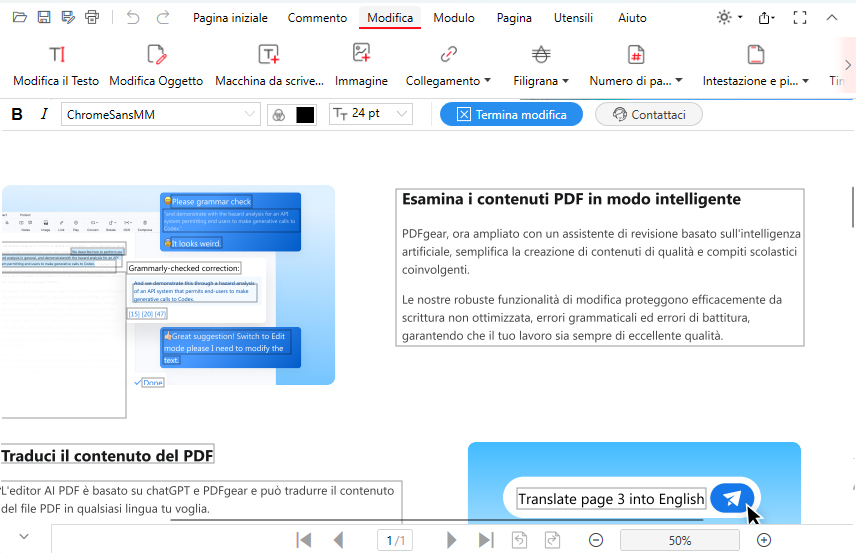This screenshot has height=553, width=856.
Task: Open the Collegamento link tool
Action: click(x=448, y=67)
